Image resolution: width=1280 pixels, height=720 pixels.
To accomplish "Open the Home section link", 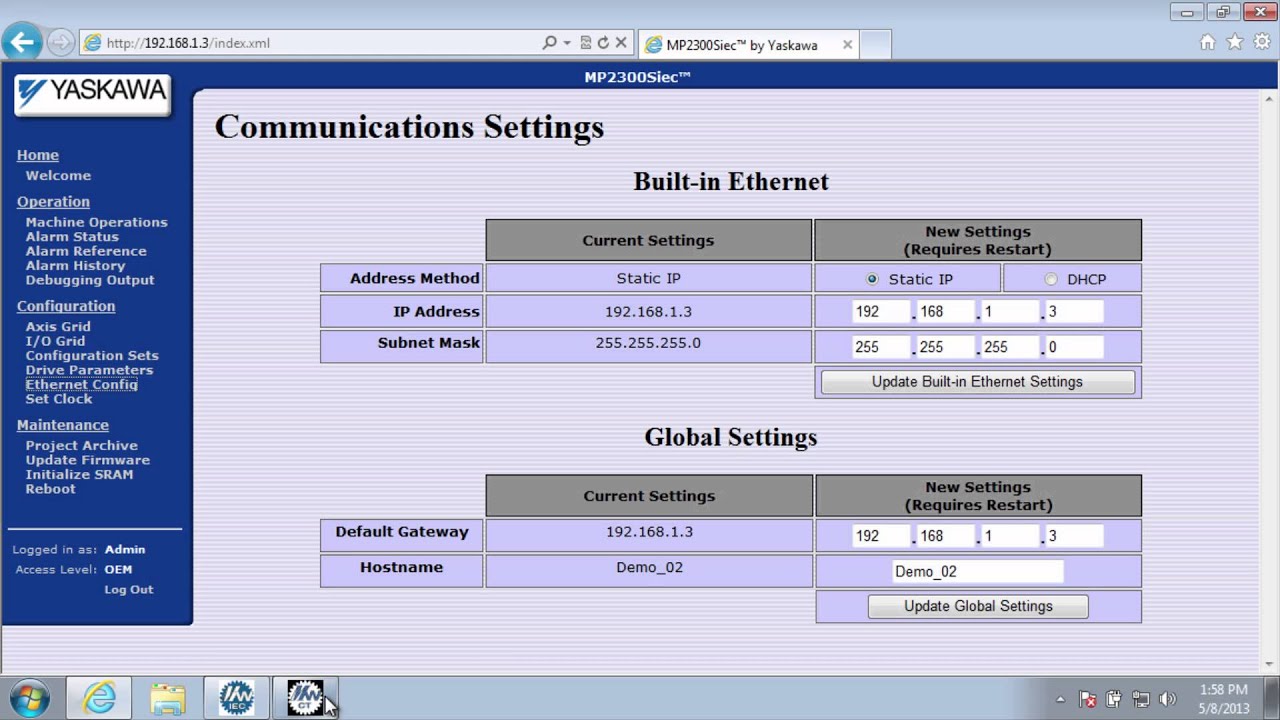I will tap(38, 155).
